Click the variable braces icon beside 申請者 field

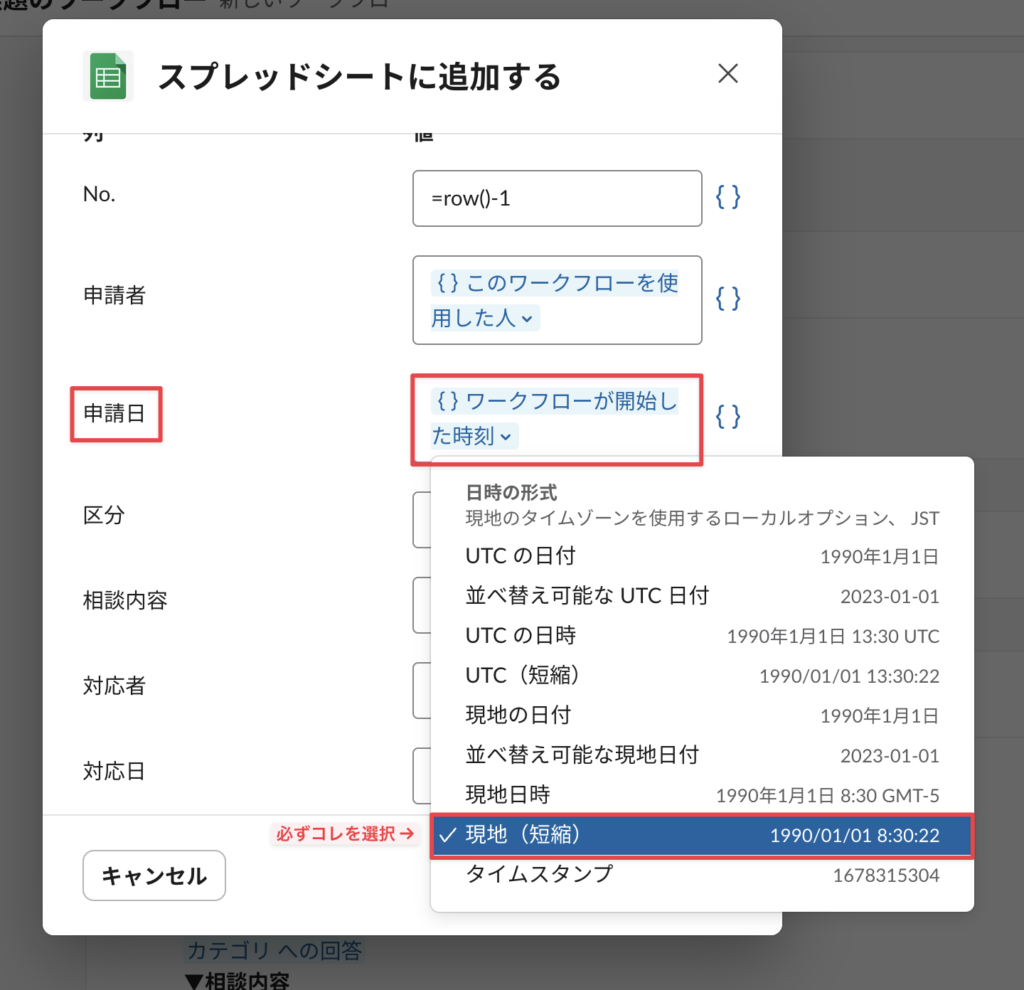(728, 298)
